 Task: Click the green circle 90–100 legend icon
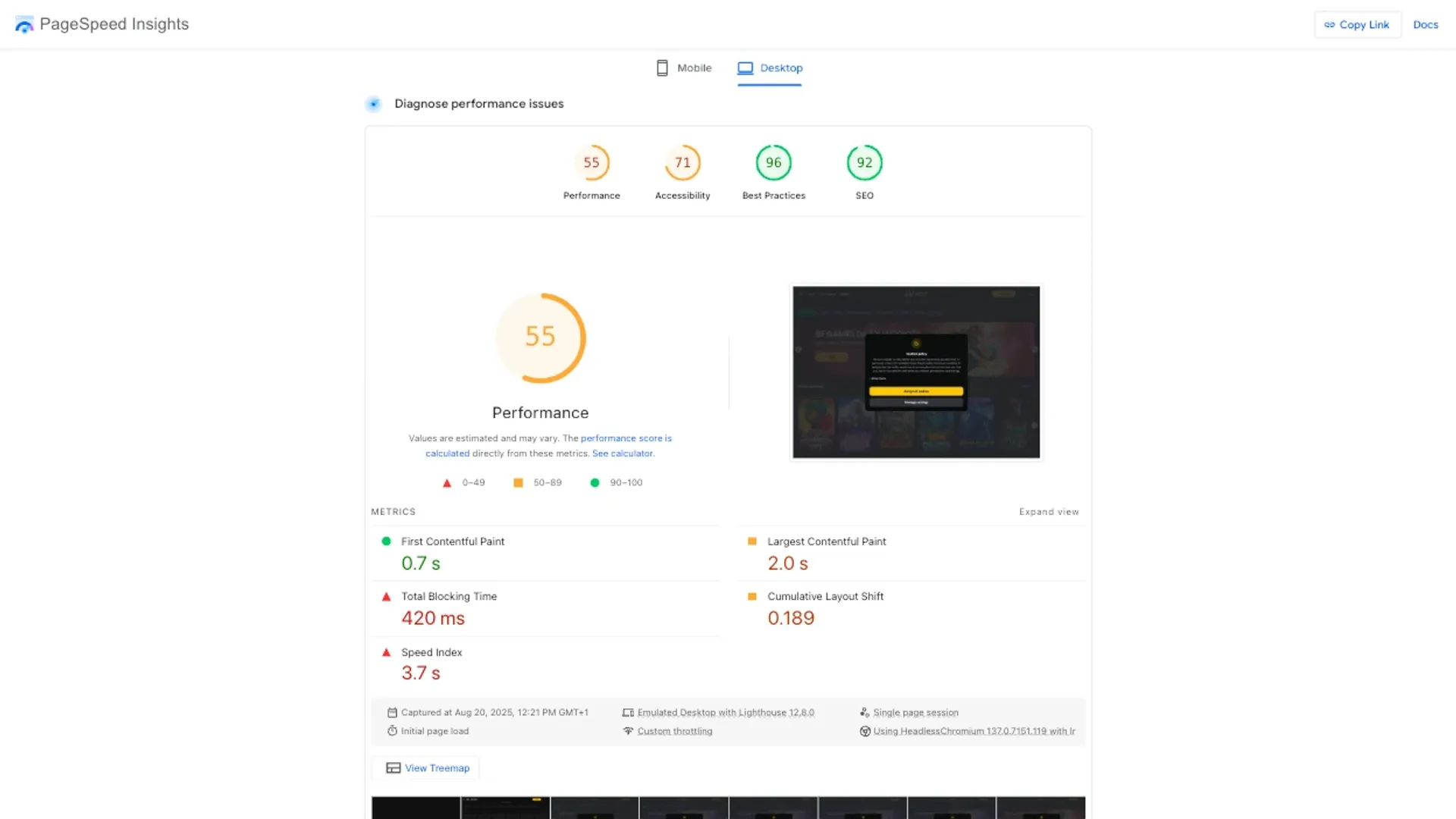[x=595, y=482]
